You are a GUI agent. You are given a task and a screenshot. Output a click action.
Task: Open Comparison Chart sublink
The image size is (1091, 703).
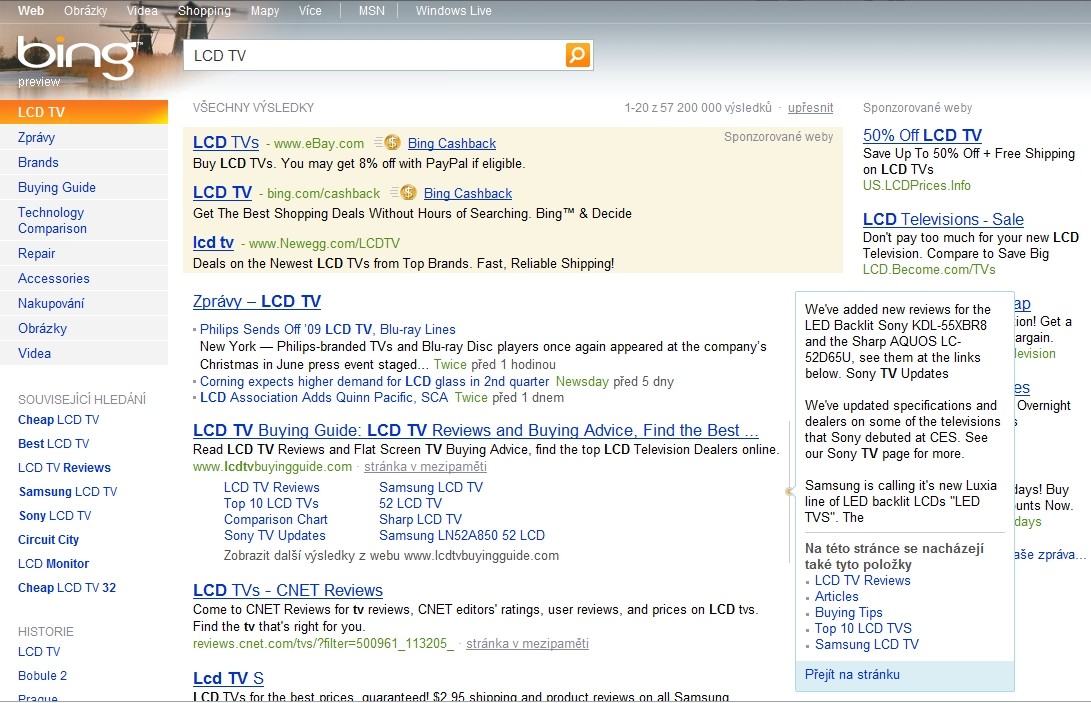coord(276,519)
